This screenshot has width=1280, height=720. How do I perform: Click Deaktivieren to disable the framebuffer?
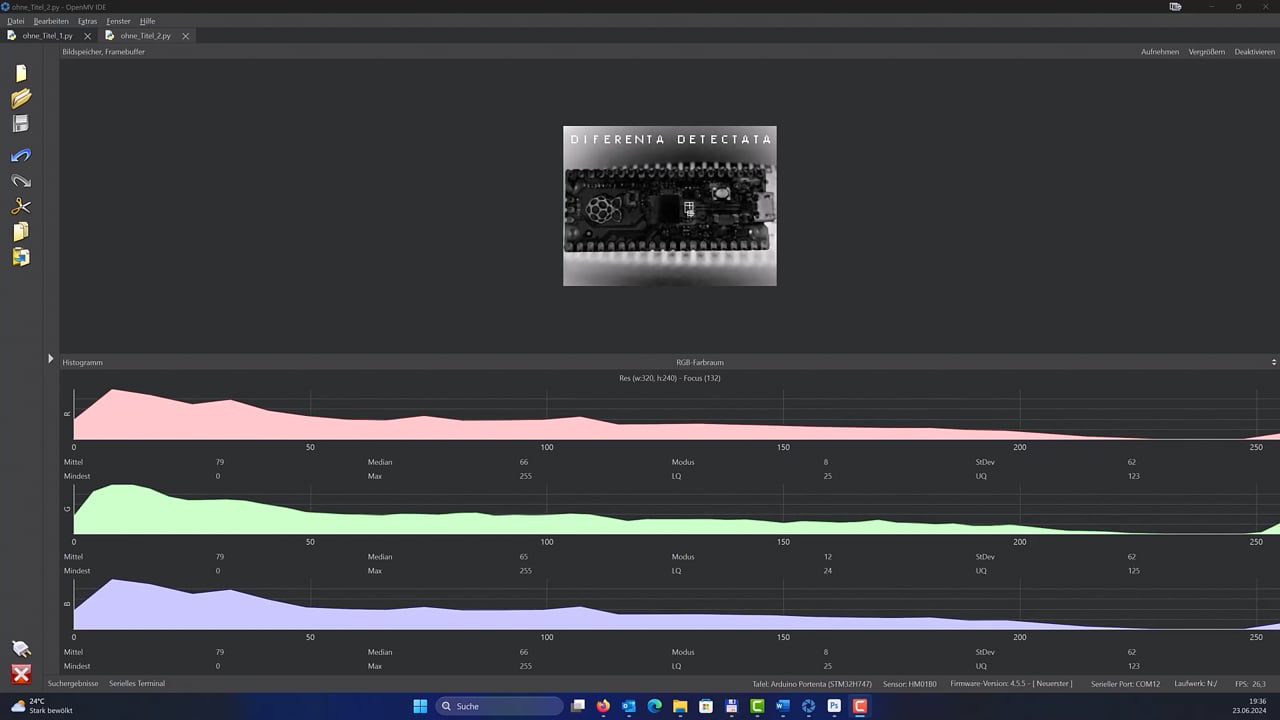1255,52
